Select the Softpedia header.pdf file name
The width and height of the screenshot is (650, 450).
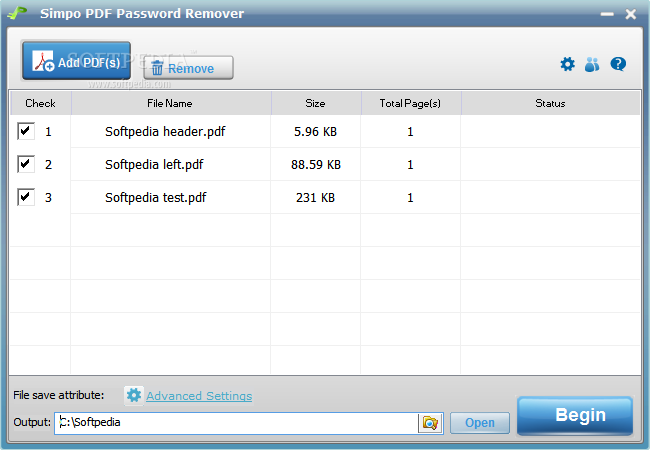click(x=165, y=131)
